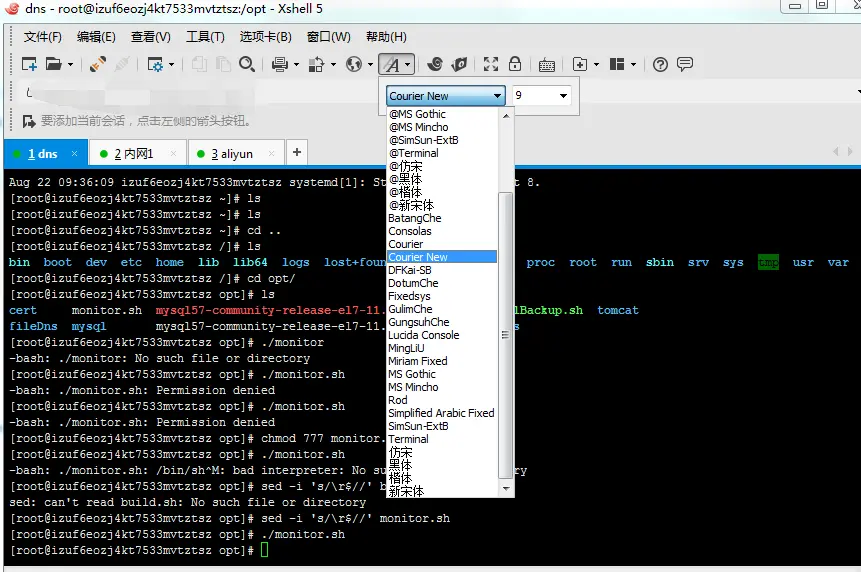Launch Xagent key icon
Viewport: 861px width, 572px height.
coord(459,64)
